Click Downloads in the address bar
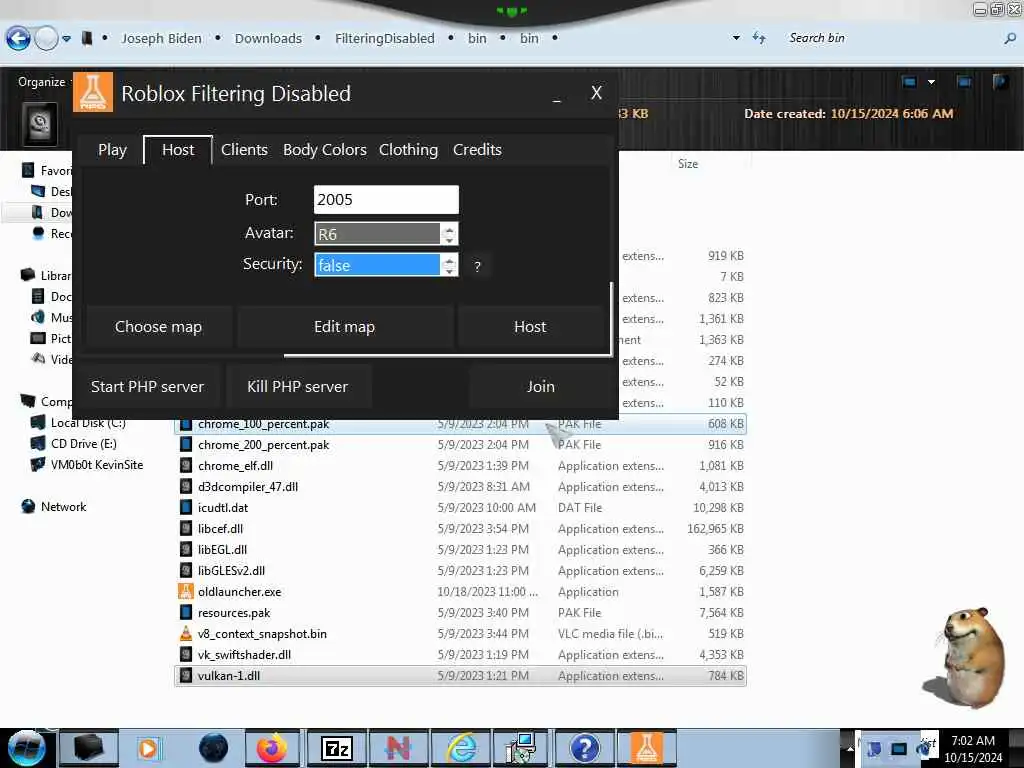The width and height of the screenshot is (1024, 768). pos(268,39)
